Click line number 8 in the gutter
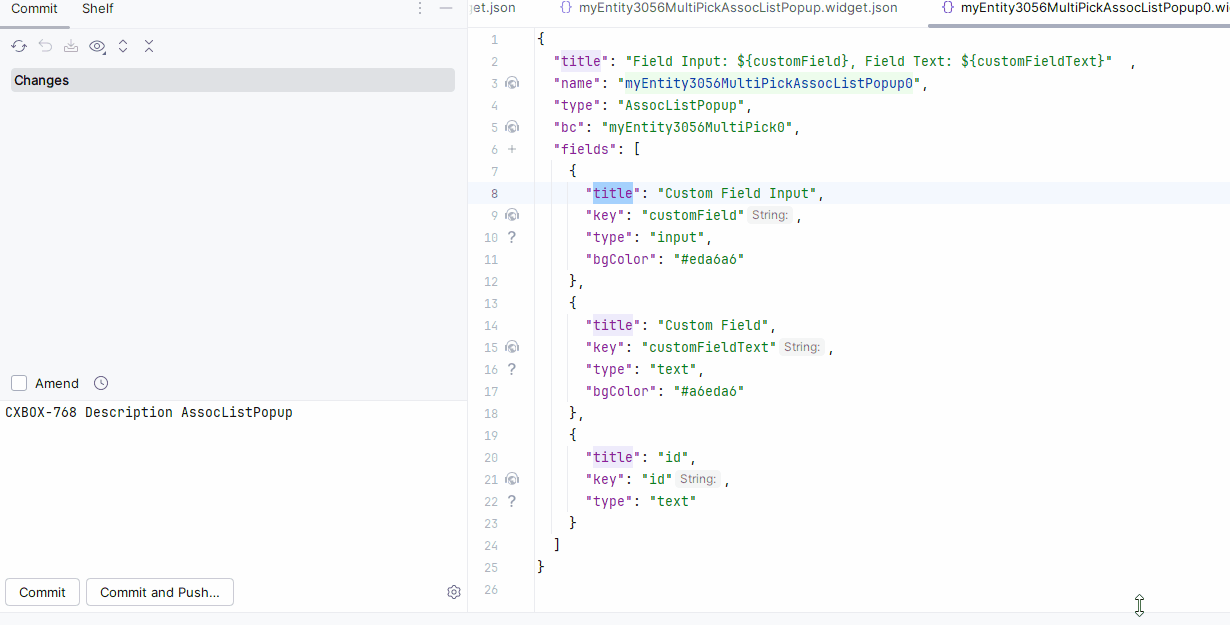The width and height of the screenshot is (1230, 625). point(494,193)
